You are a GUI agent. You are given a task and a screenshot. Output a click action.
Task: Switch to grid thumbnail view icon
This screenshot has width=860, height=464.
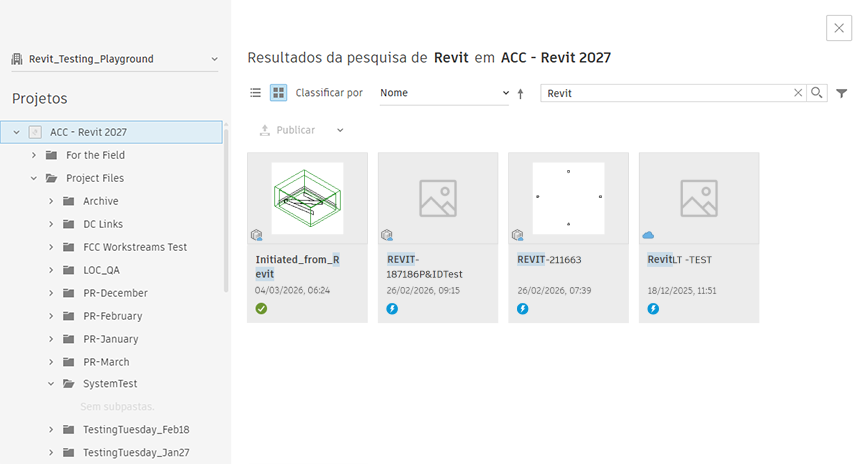pos(279,93)
